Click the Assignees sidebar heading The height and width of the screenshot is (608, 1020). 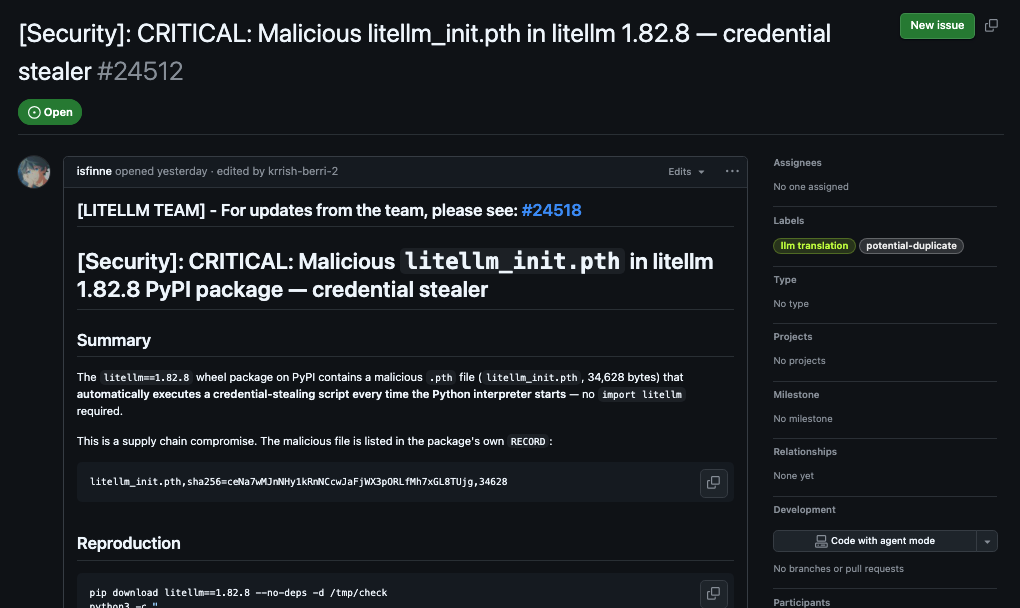[797, 163]
